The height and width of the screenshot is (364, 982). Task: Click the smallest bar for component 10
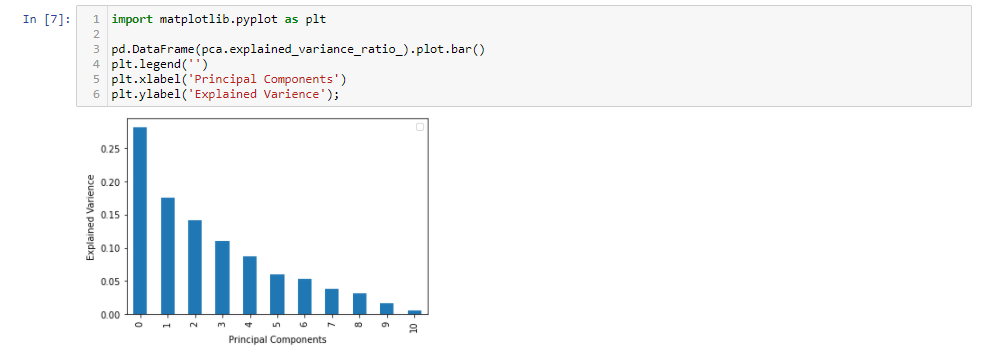[415, 313]
